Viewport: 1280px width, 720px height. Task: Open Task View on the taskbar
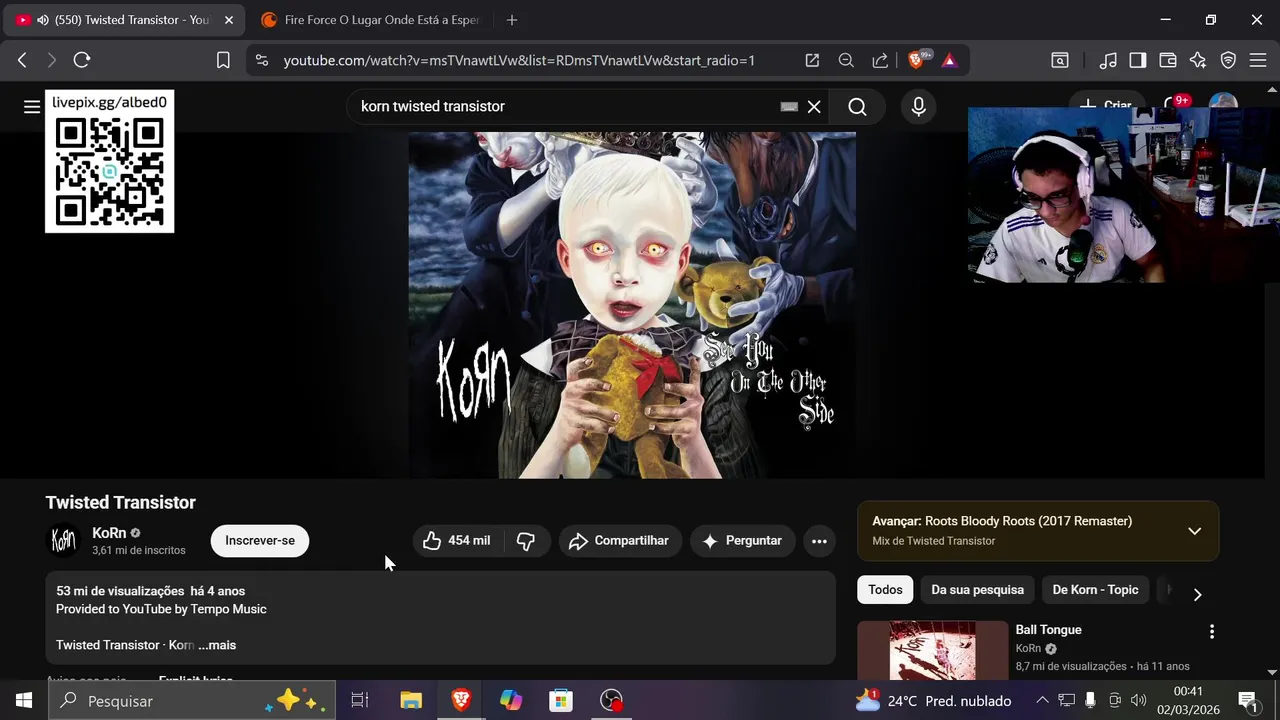tap(360, 701)
